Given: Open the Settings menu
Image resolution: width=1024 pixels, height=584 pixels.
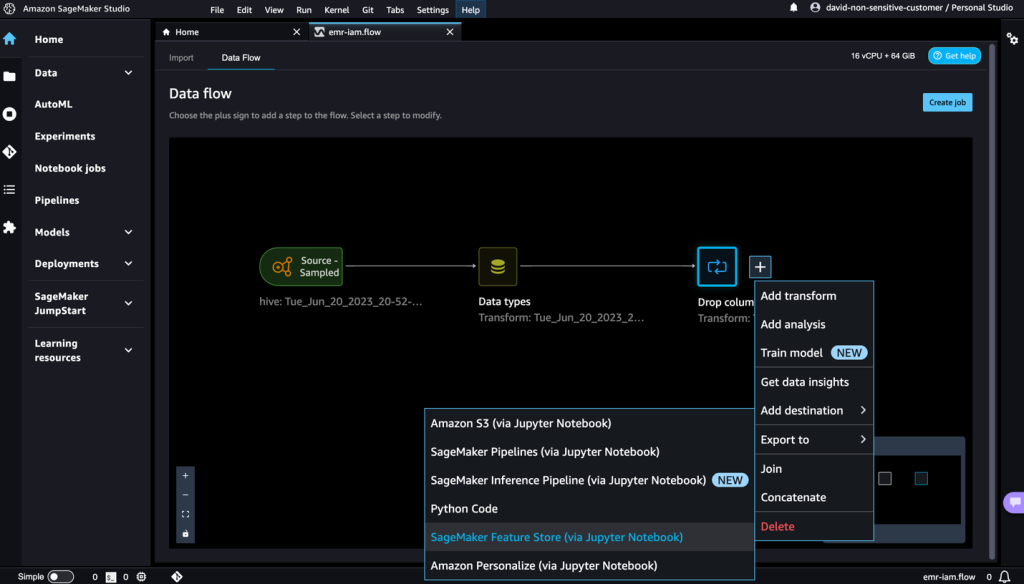Looking at the screenshot, I should coord(432,10).
